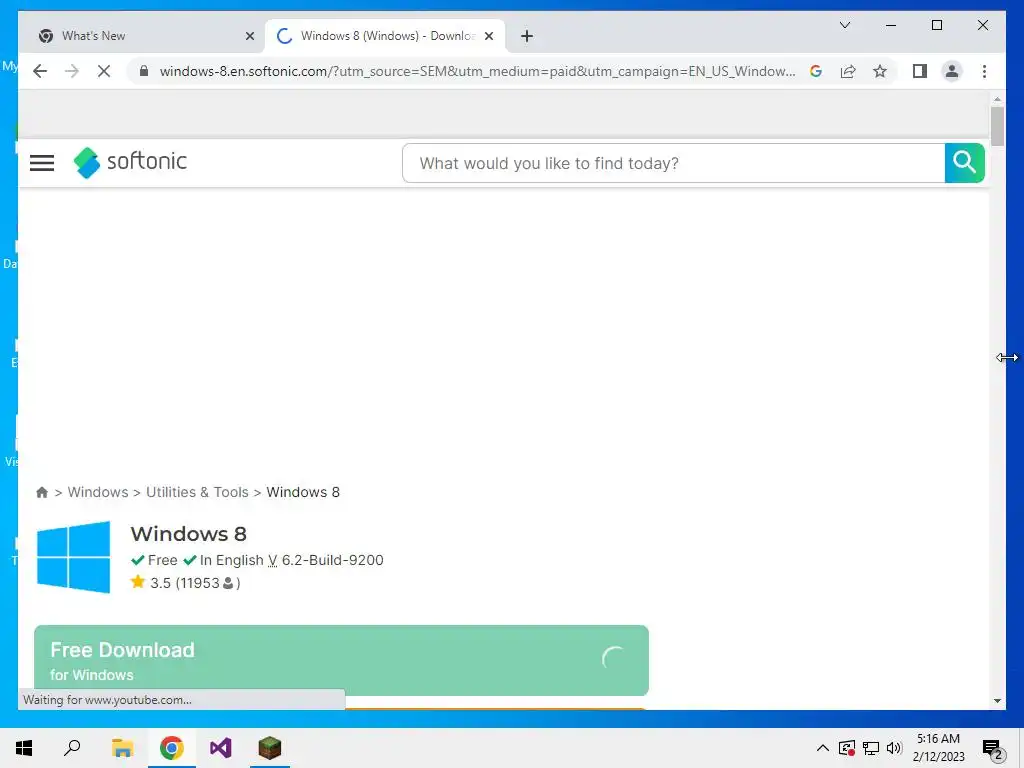The image size is (1024, 768).
Task: Open the Windows Start menu
Action: (x=24, y=748)
